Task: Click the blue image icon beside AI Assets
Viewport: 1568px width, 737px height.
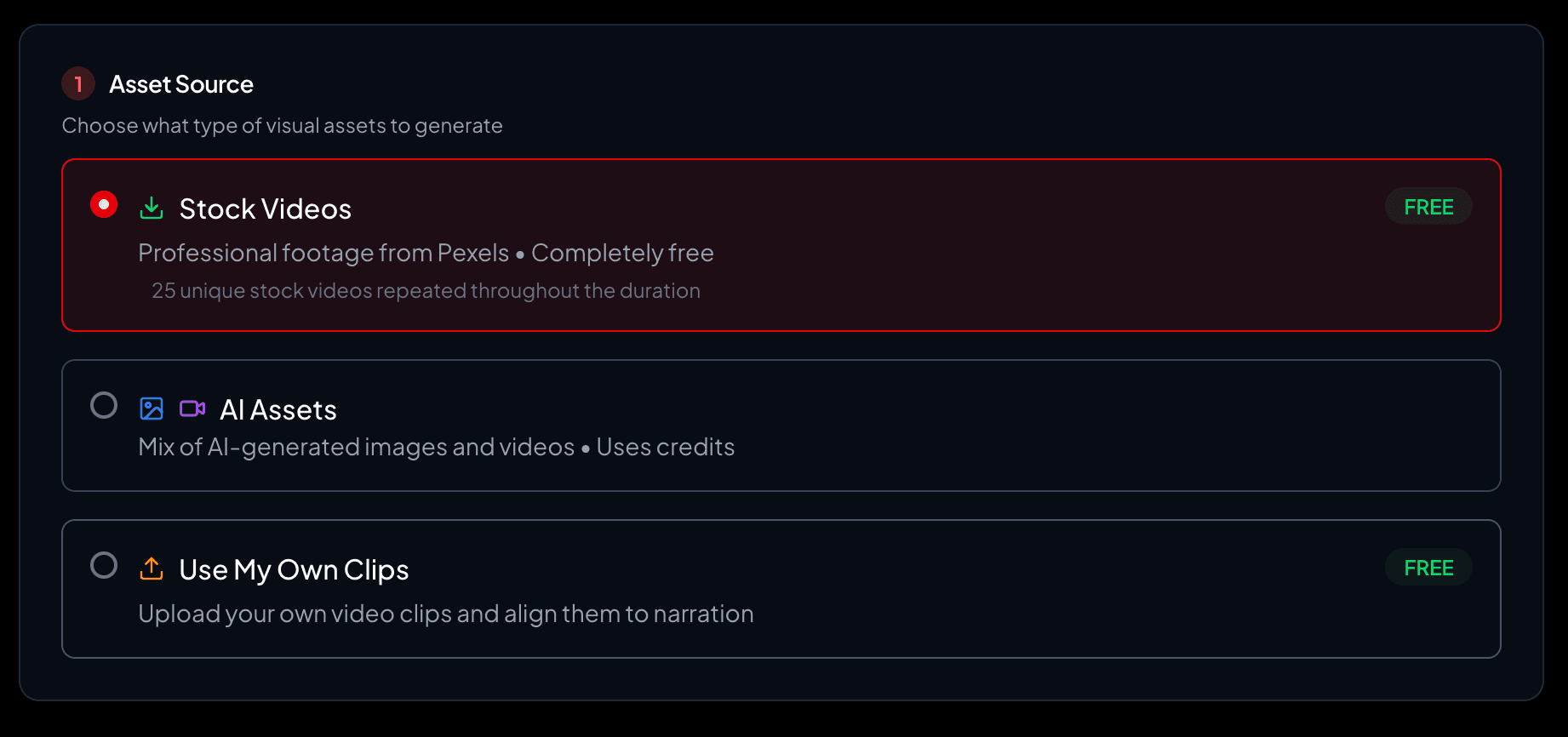Action: 152,408
